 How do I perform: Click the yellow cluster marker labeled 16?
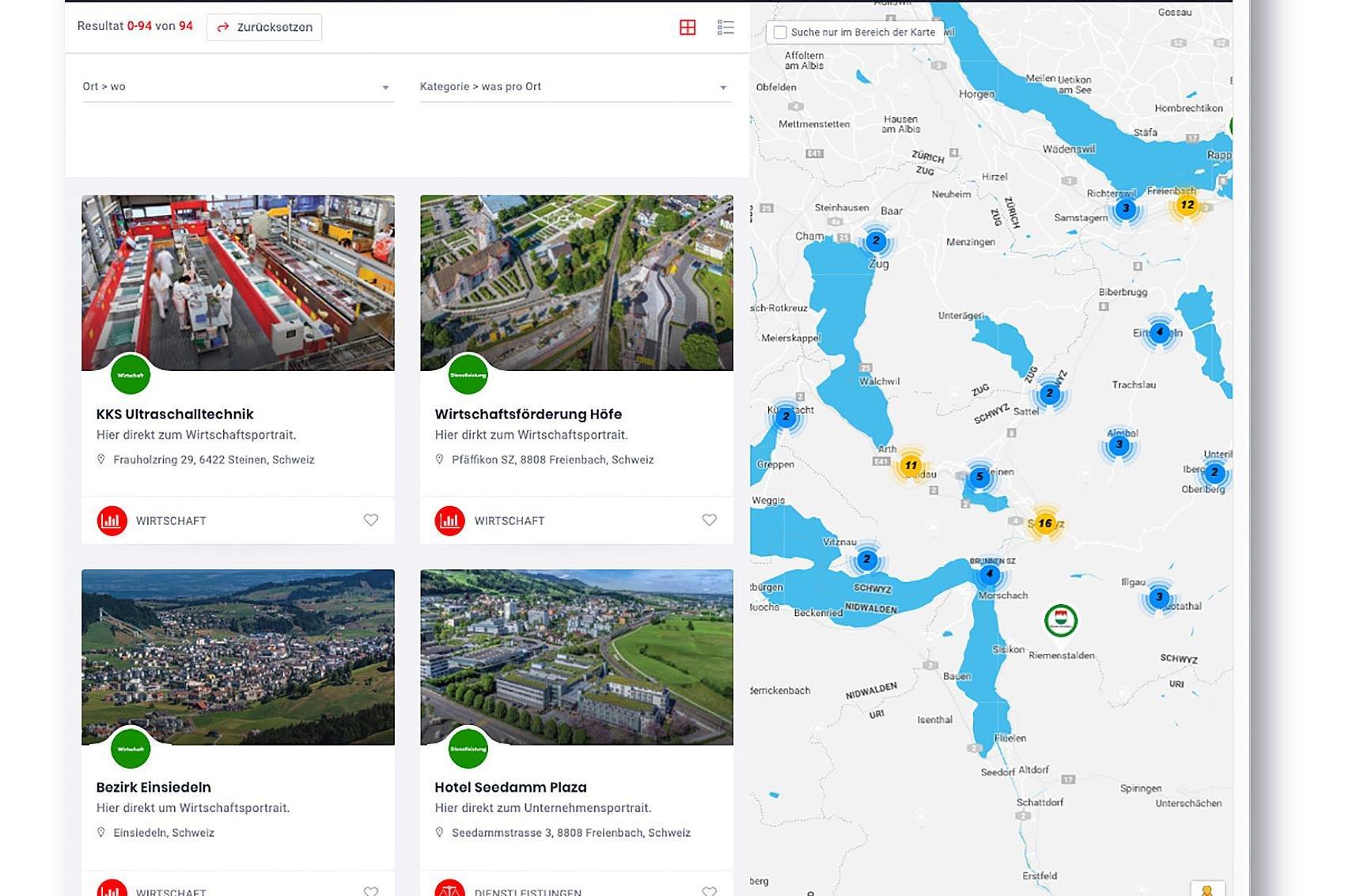(1044, 523)
